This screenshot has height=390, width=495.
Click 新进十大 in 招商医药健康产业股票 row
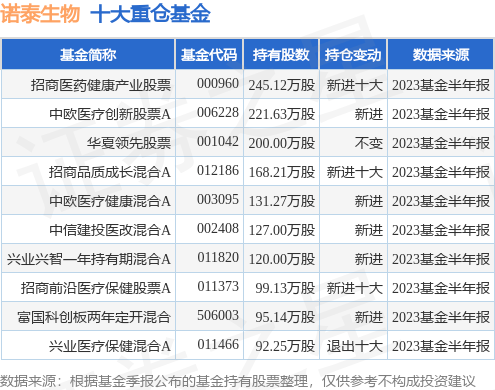(355, 85)
